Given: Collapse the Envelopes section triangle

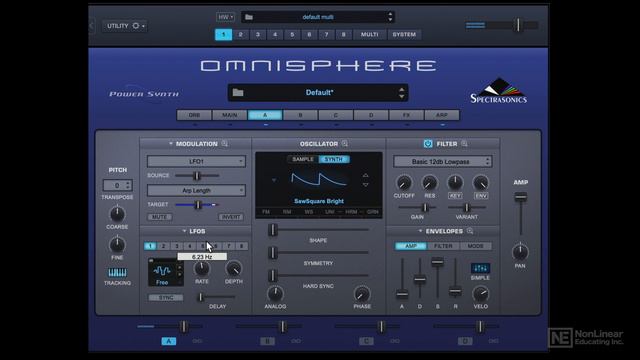Looking at the screenshot, I should [420, 231].
